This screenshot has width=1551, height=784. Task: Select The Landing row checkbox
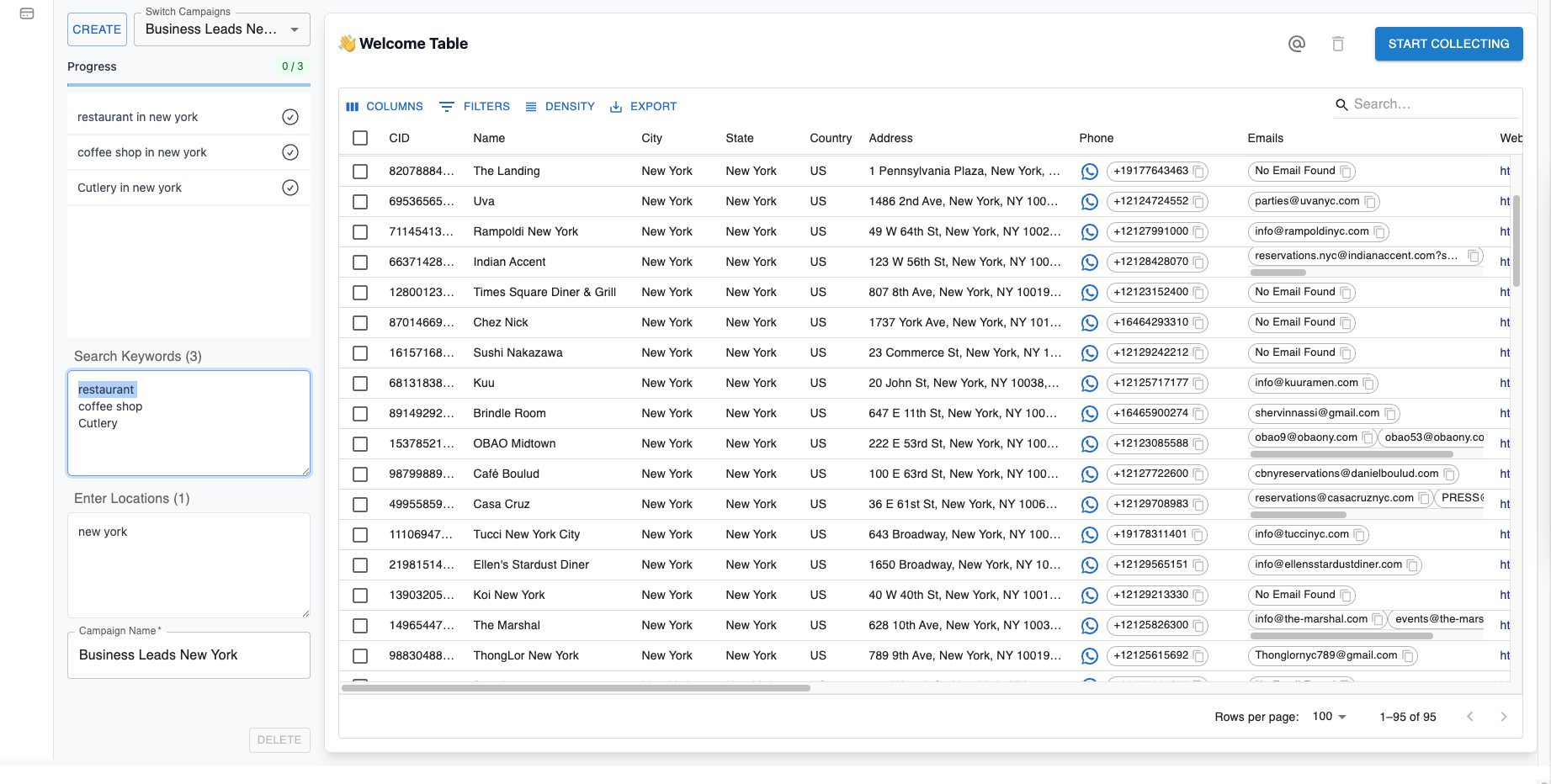click(x=360, y=172)
